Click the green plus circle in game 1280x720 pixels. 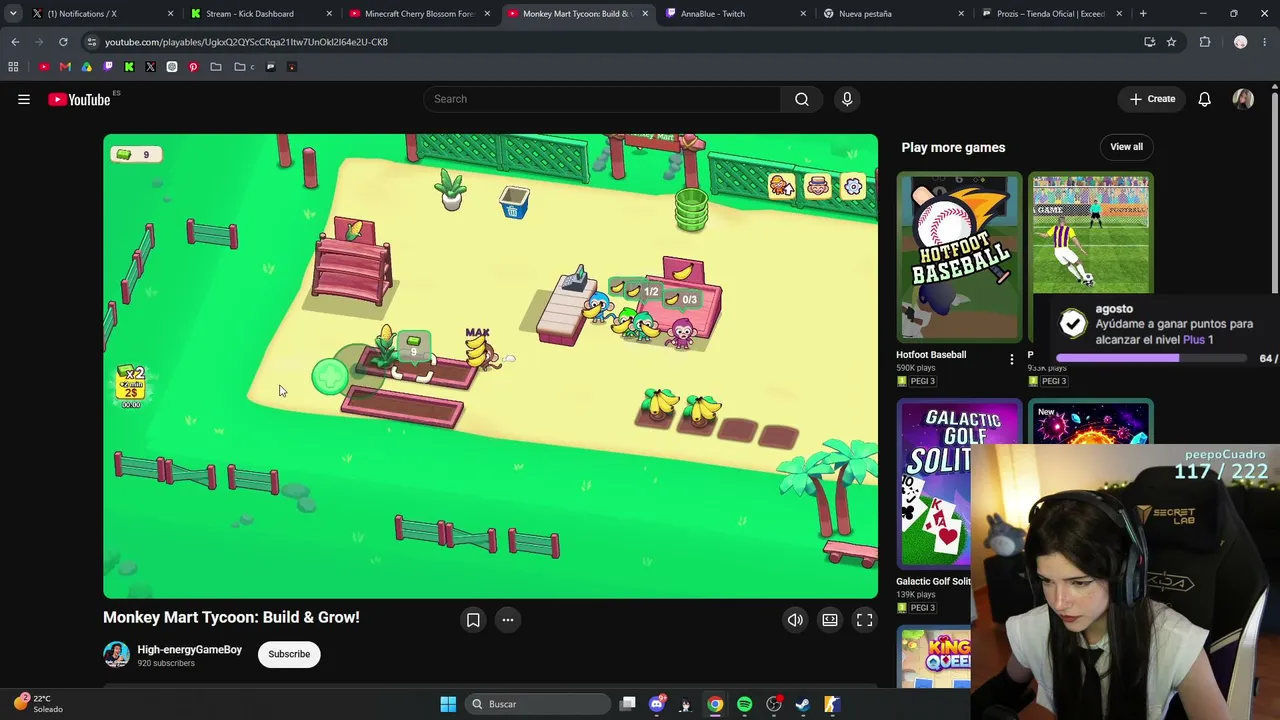(x=329, y=376)
